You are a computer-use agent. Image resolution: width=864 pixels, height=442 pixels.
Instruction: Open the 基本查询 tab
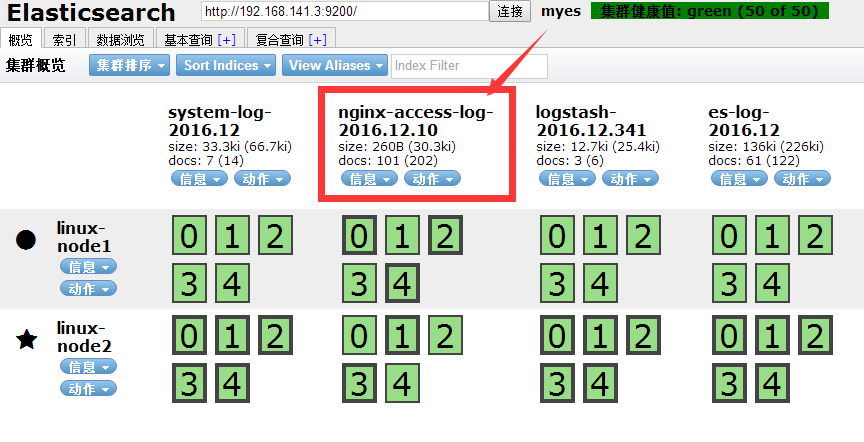188,40
